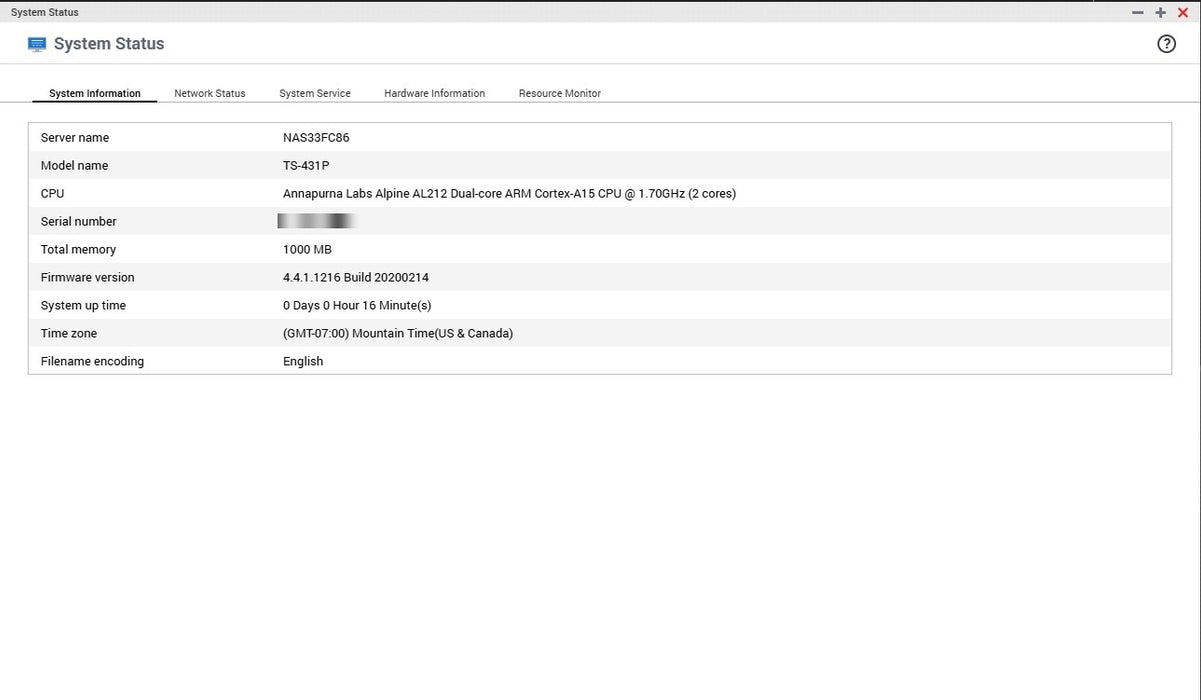Click the Mountain Time zone value
Image resolution: width=1201 pixels, height=700 pixels.
(x=398, y=334)
